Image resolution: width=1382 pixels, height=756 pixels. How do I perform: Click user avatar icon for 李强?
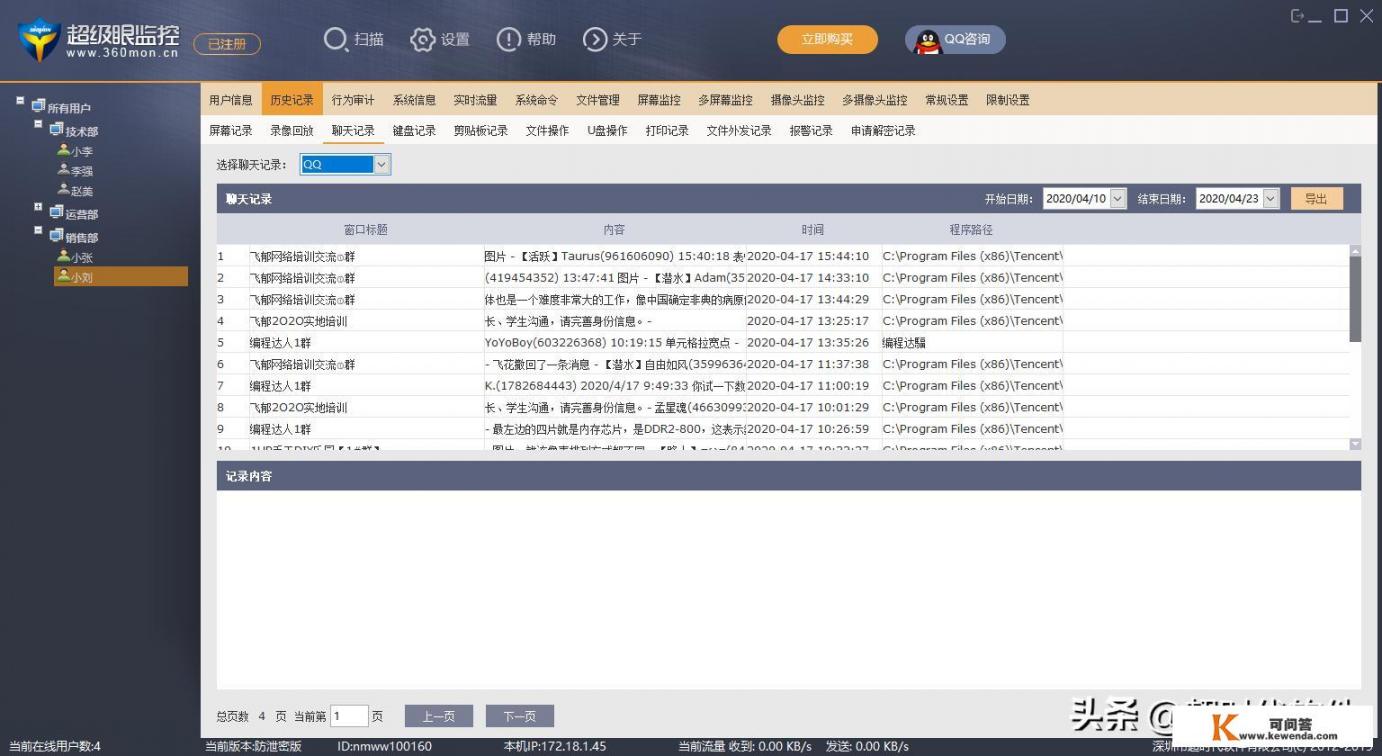coord(63,171)
